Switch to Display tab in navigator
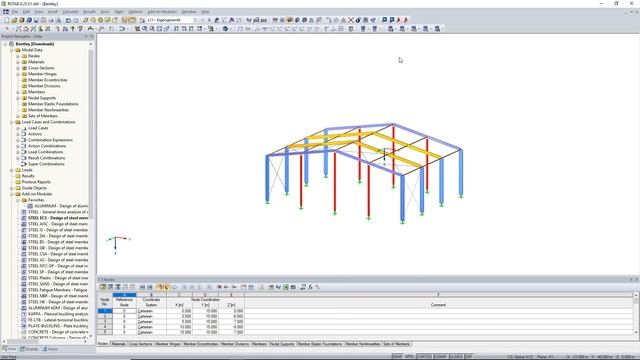Screen dimensions: 640x360 coord(29,349)
